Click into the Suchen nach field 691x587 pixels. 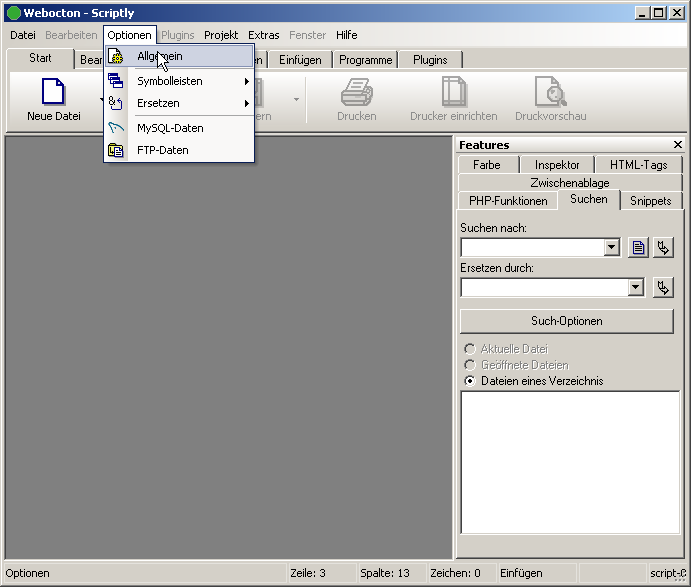coord(533,248)
